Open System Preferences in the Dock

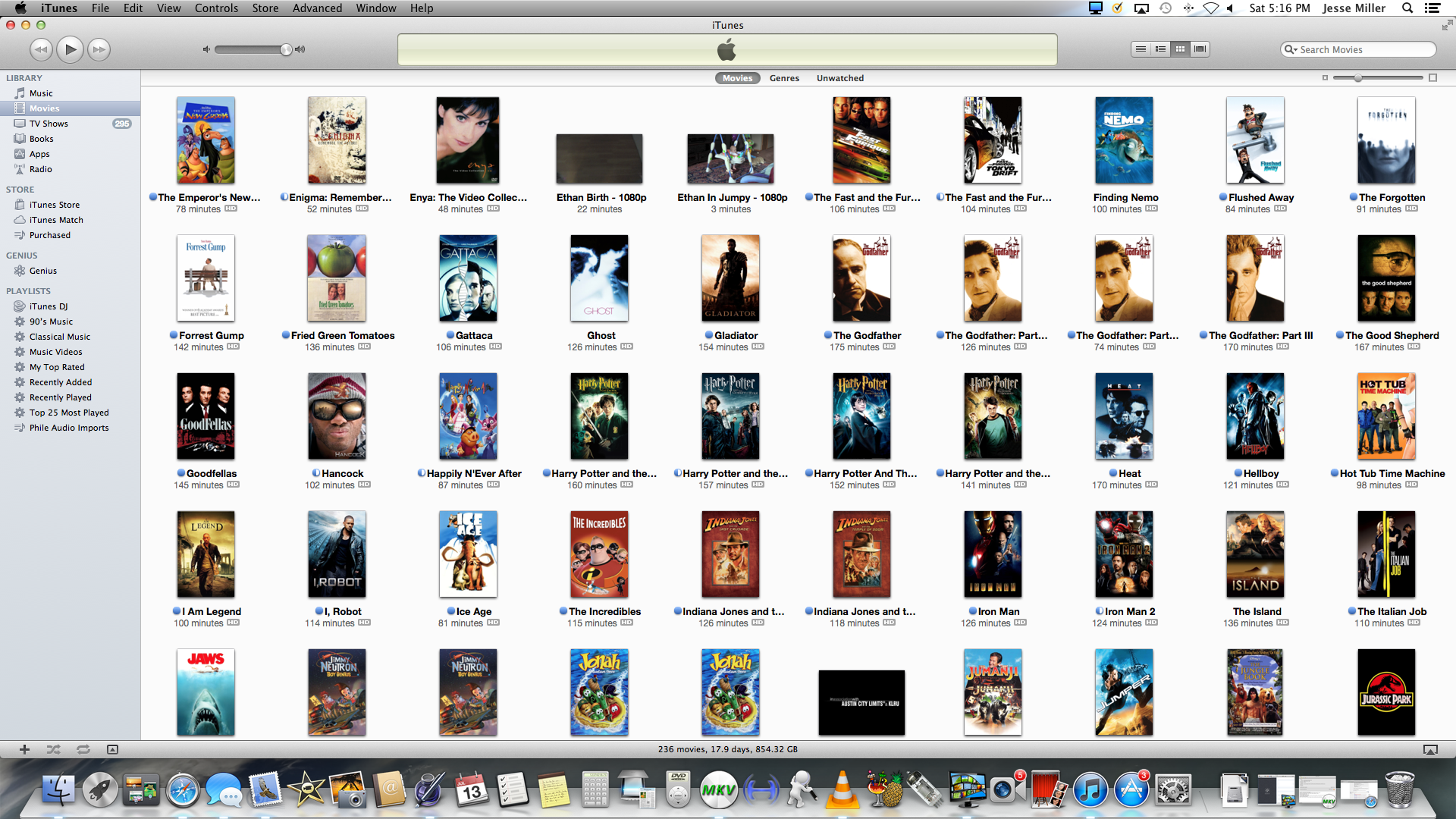pyautogui.click(x=1172, y=791)
